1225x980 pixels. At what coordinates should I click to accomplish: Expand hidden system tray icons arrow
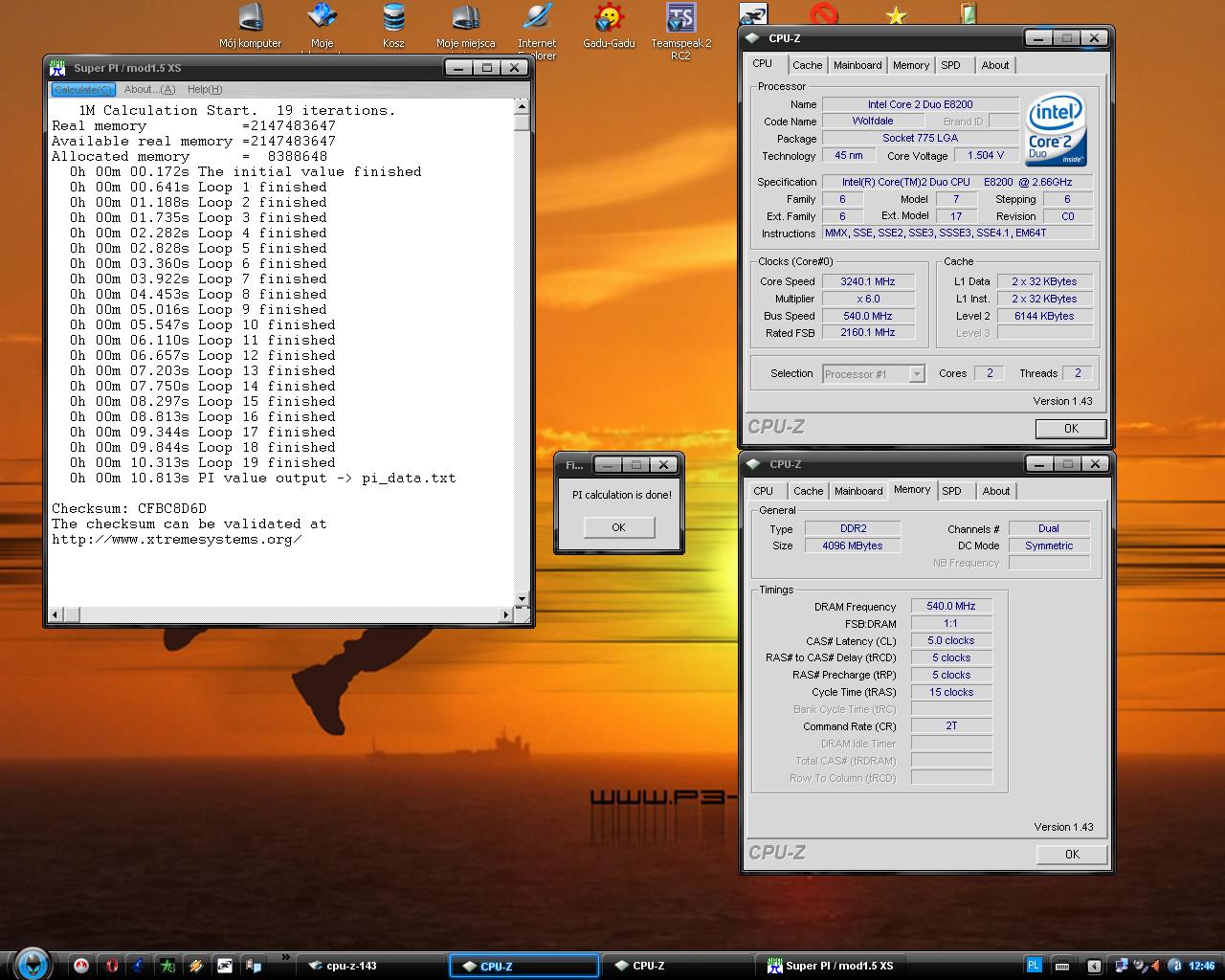[x=1095, y=967]
